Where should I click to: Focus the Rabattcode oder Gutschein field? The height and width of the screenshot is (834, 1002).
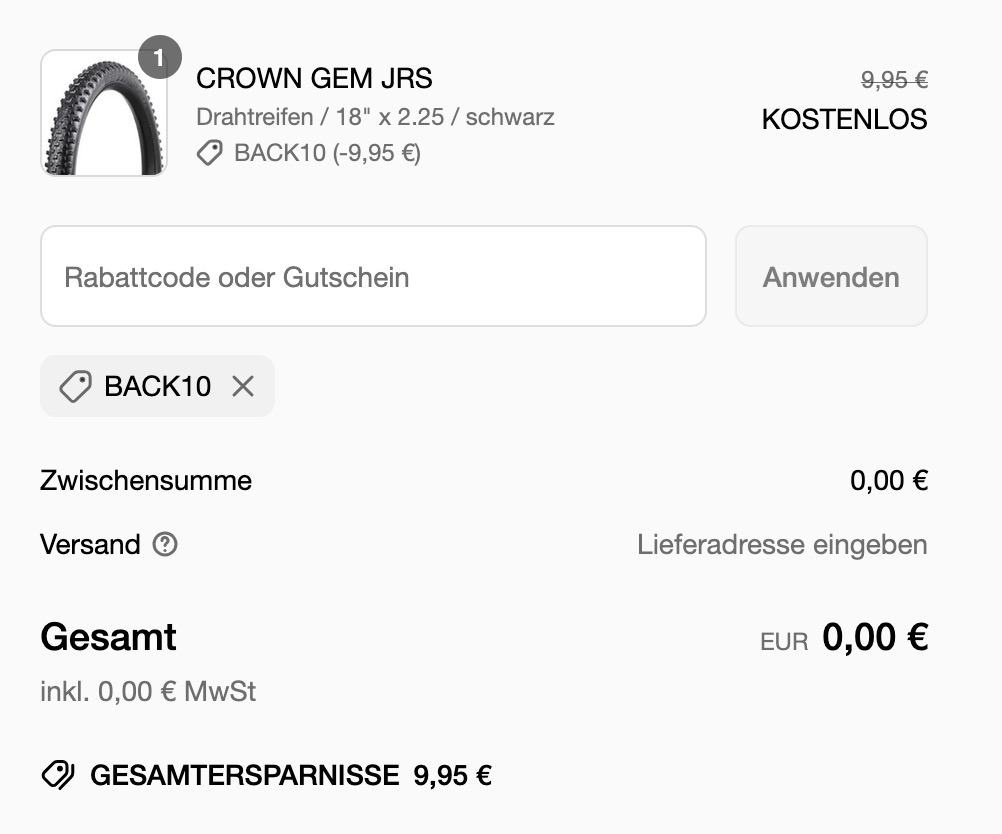[x=373, y=277]
